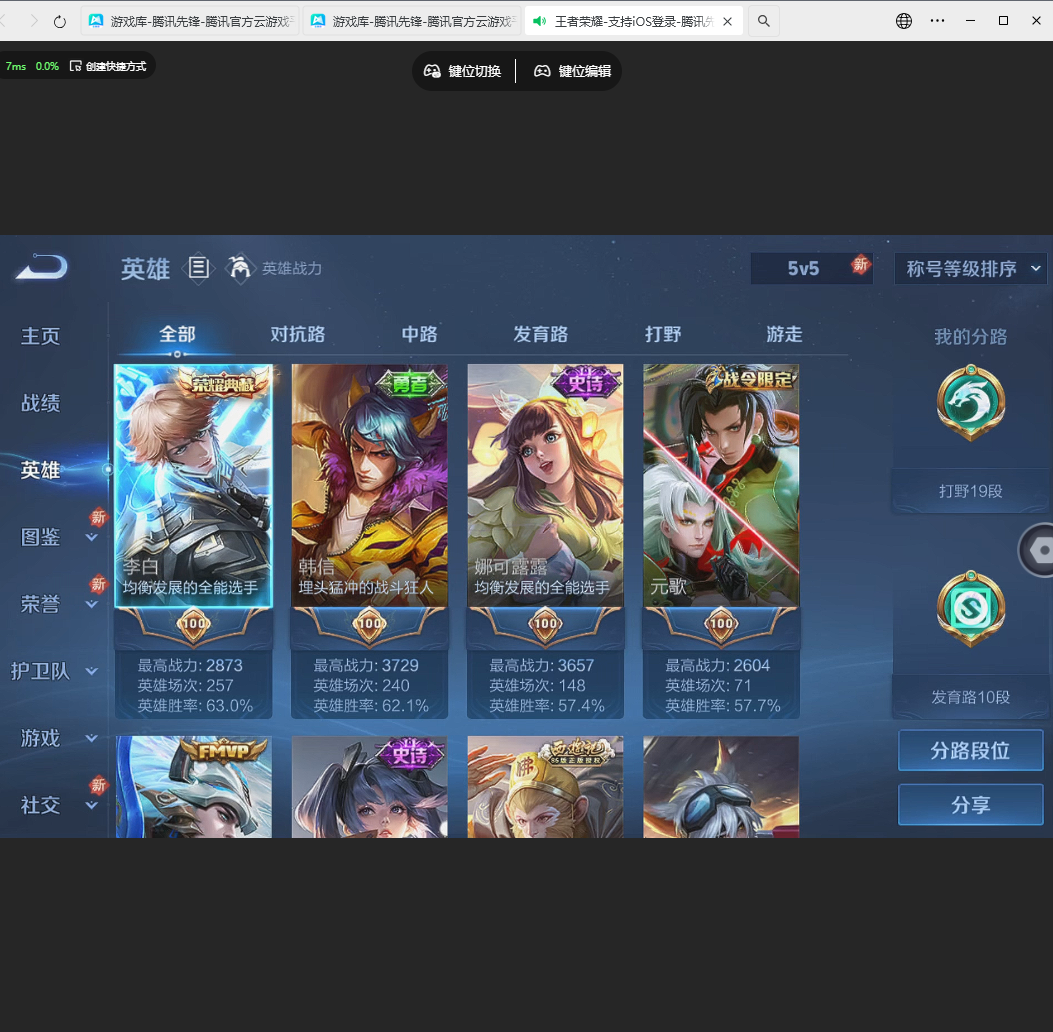Viewport: 1053px width, 1032px height.
Task: Click the 创建快捷方式 shortcut icon
Action: point(76,66)
